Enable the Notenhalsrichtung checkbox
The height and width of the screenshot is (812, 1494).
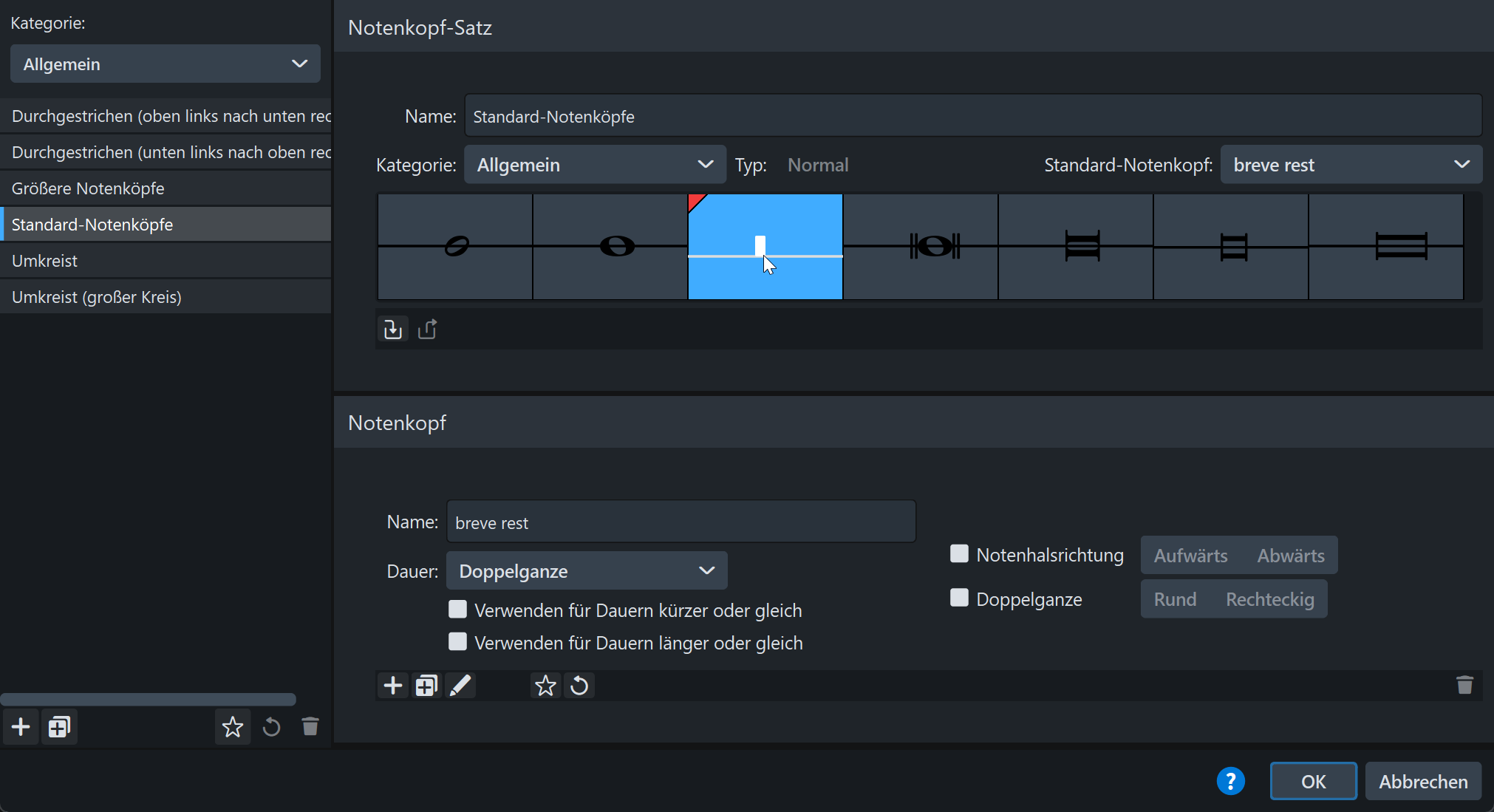point(959,554)
